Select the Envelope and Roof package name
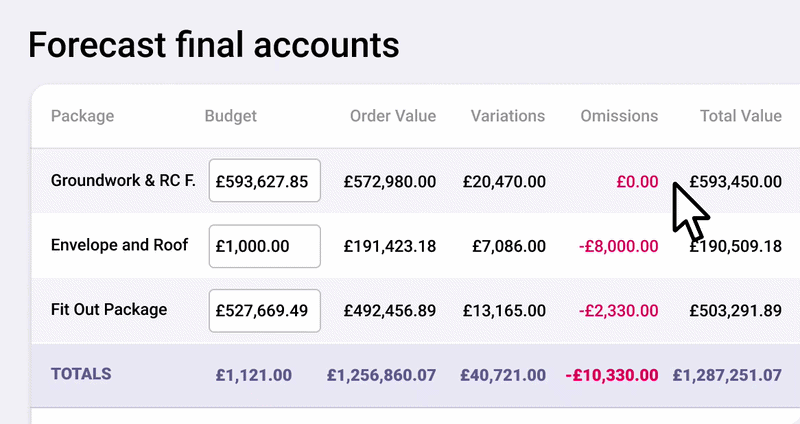The image size is (800, 424). (119, 245)
